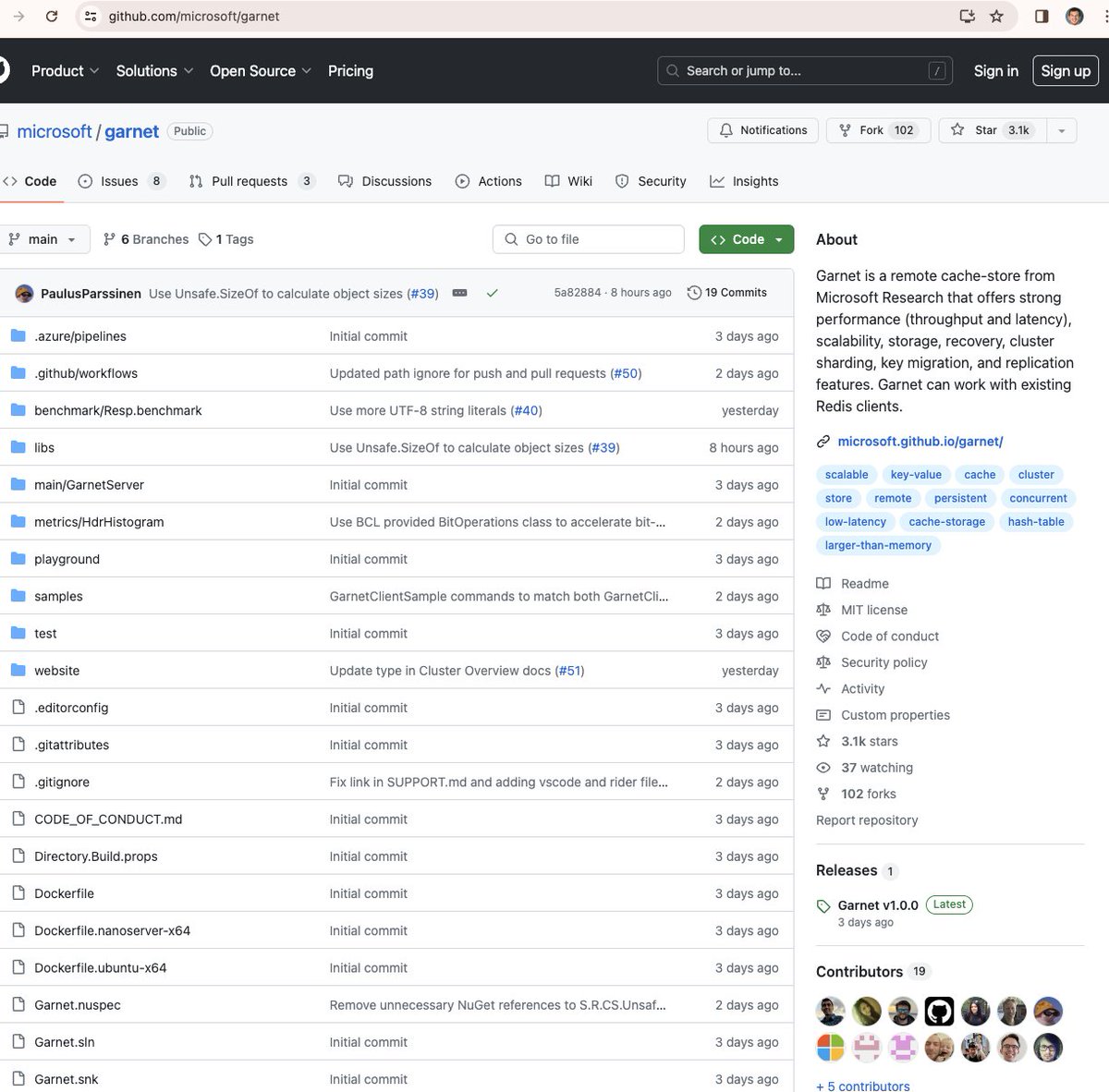This screenshot has height=1092, width=1109.
Task: Expand the Solutions menu
Action: pyautogui.click(x=154, y=71)
